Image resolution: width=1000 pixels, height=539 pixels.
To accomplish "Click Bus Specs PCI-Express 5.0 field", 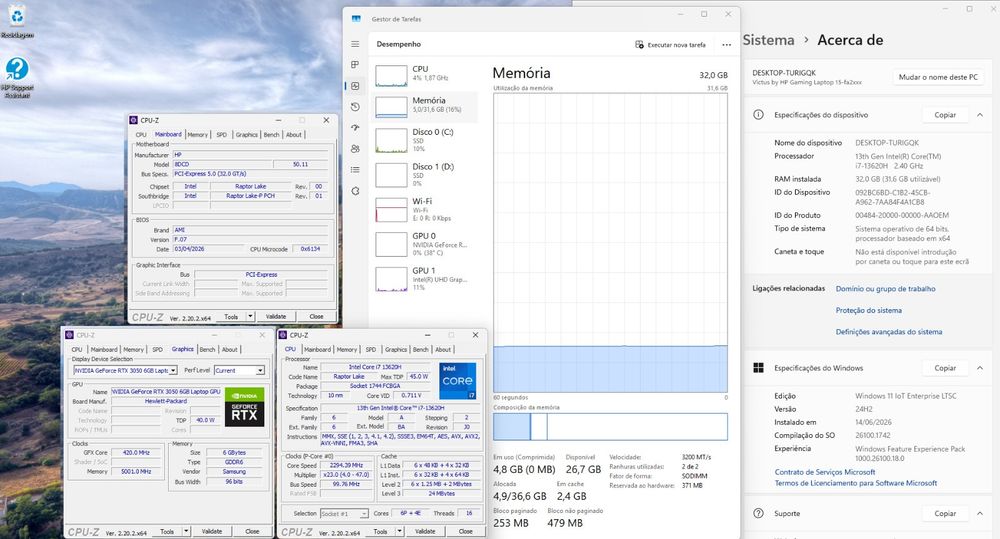I will 251,174.
